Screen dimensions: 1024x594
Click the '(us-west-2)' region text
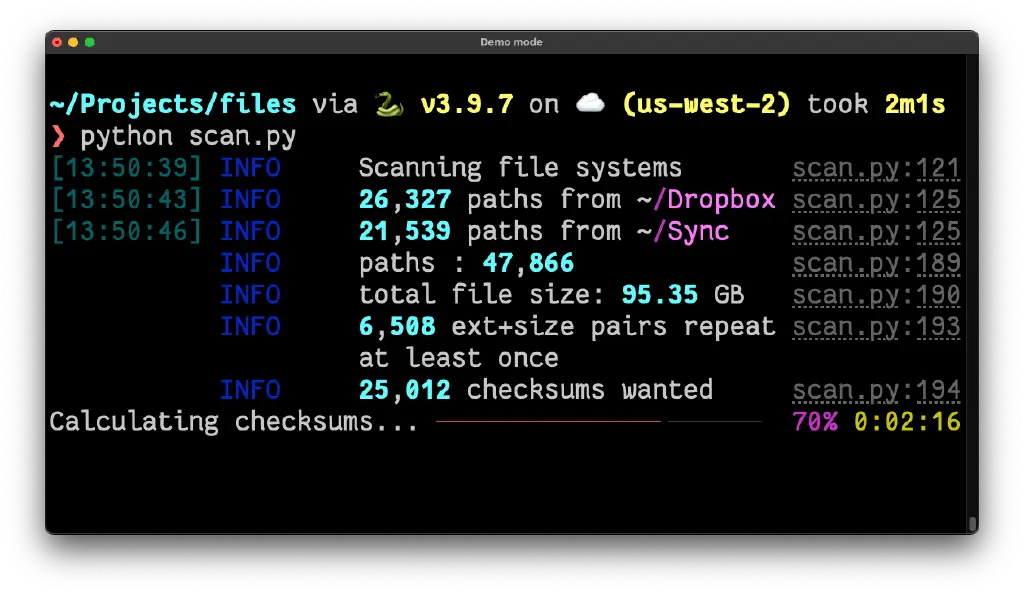[x=706, y=104]
